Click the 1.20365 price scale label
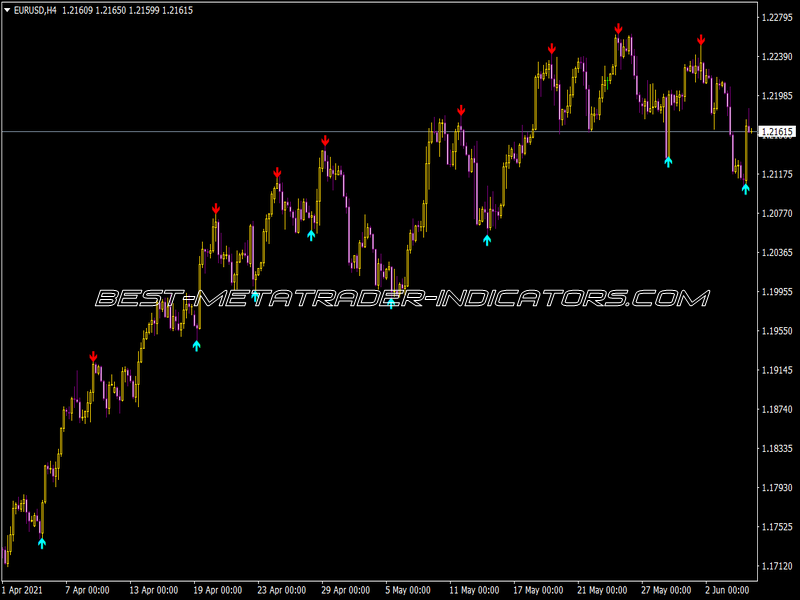 point(777,253)
